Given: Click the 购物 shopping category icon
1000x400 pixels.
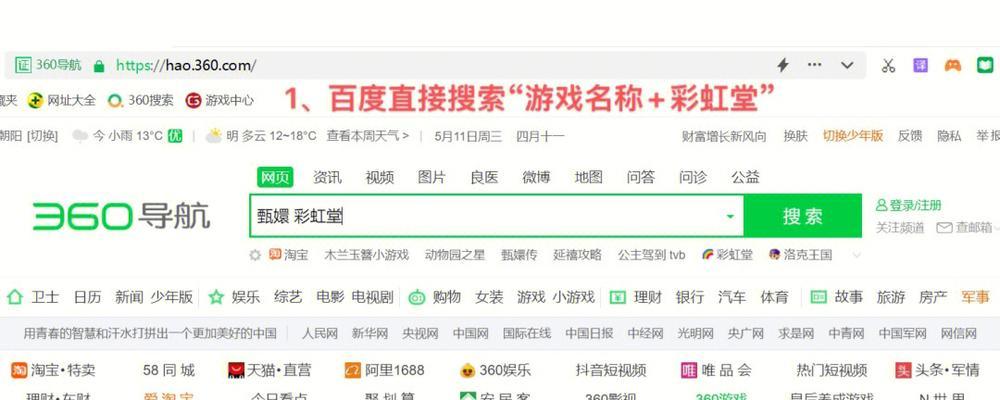Looking at the screenshot, I should click(x=417, y=297).
